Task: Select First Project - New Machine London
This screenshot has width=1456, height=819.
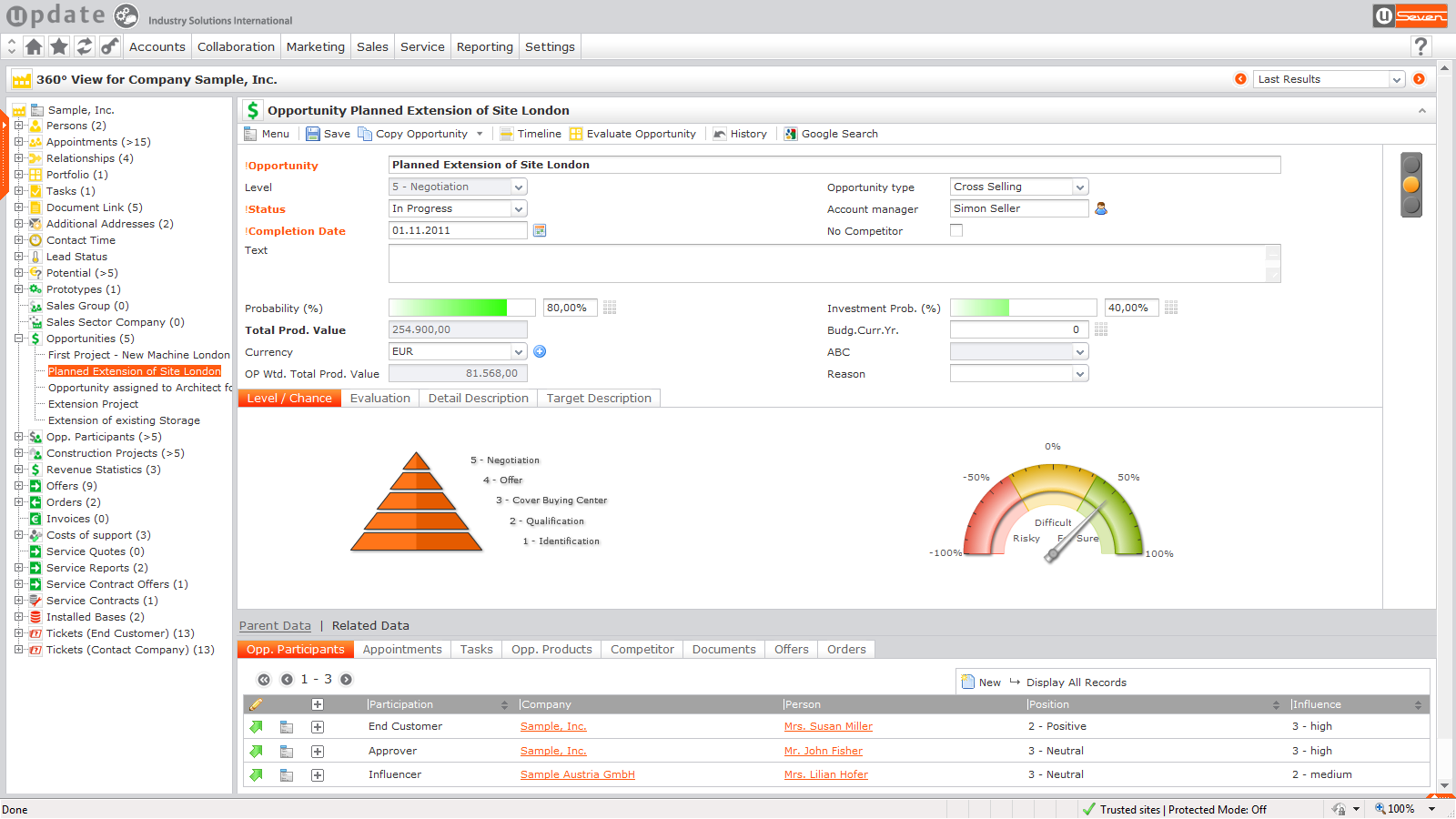Action: tap(139, 355)
